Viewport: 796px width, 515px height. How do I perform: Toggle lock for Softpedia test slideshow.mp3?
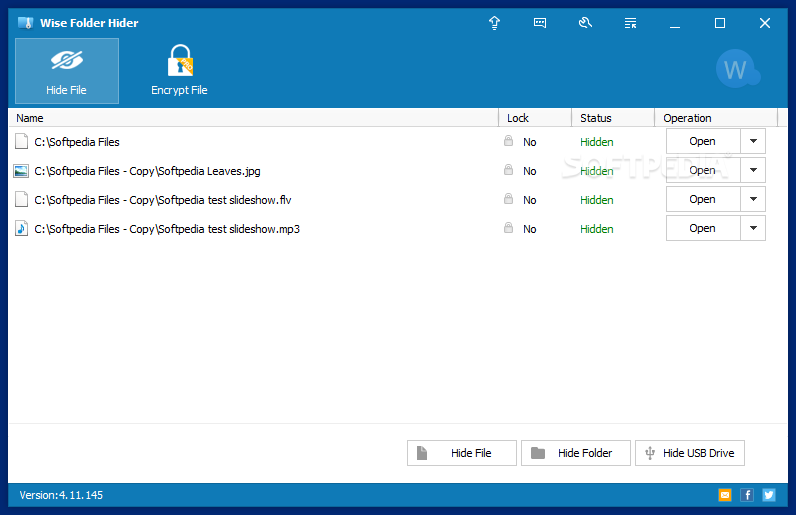[509, 229]
